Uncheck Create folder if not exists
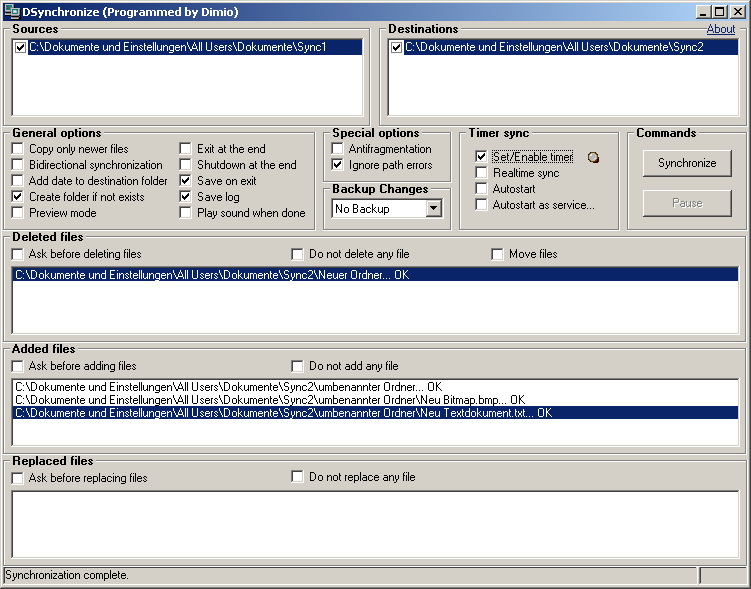 click(x=18, y=197)
